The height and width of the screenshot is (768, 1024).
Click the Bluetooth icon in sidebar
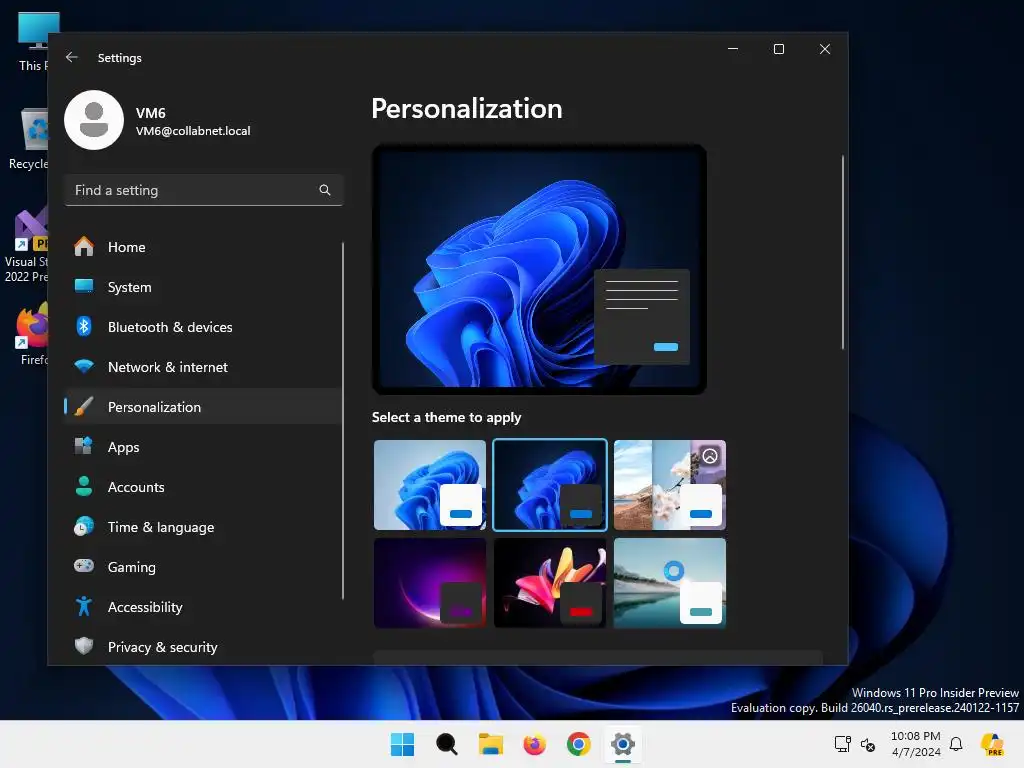[x=84, y=327]
